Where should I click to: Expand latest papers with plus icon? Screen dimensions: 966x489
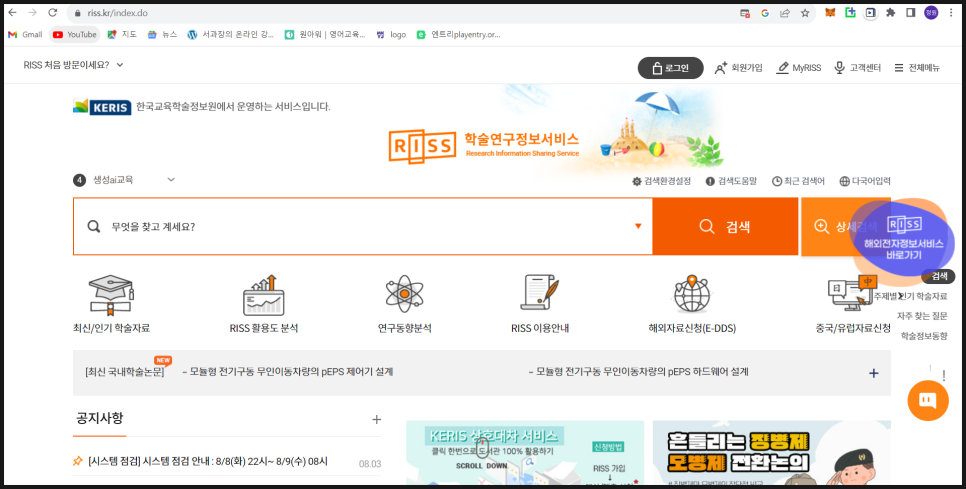tap(873, 373)
